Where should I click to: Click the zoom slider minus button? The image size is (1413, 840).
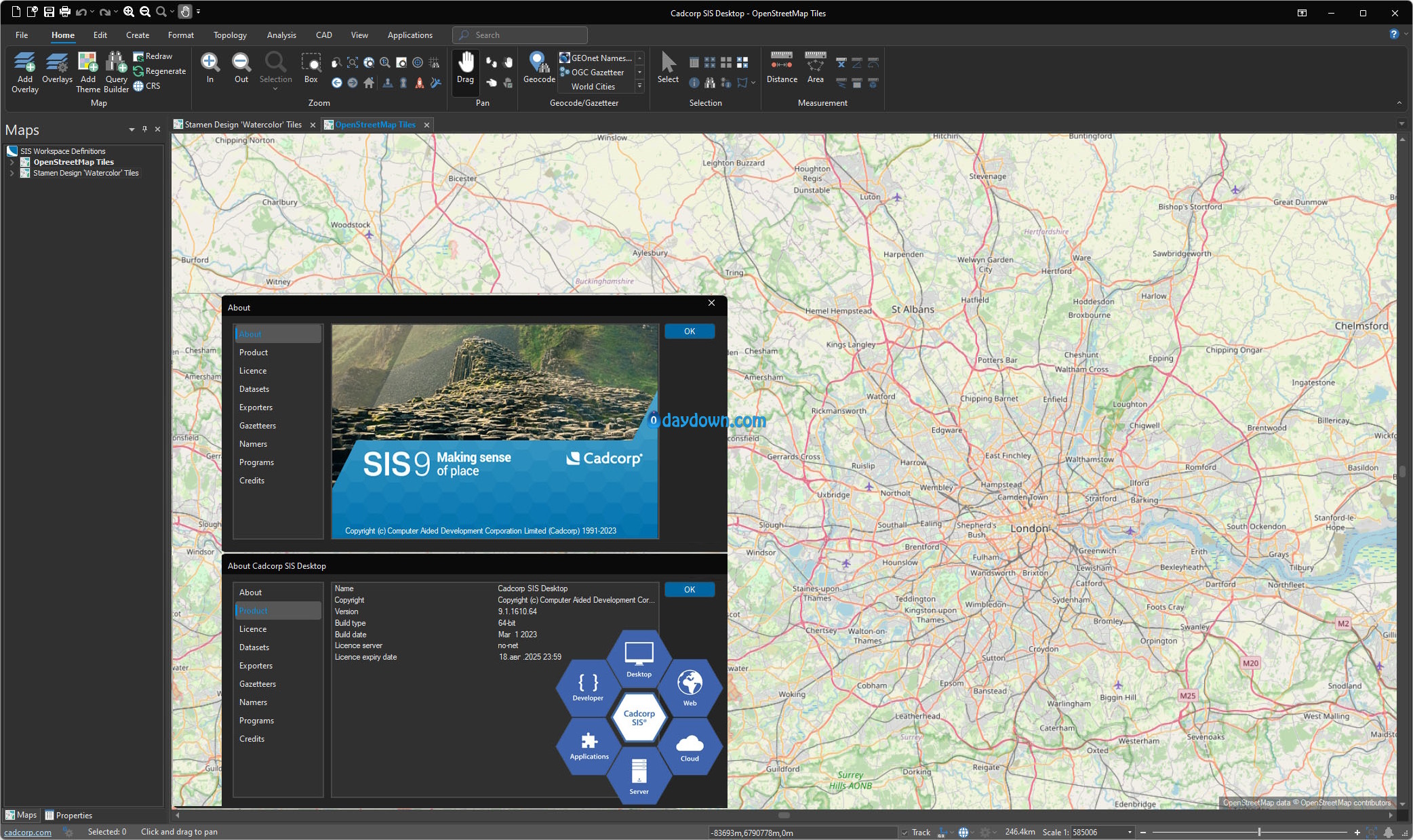[x=1143, y=833]
